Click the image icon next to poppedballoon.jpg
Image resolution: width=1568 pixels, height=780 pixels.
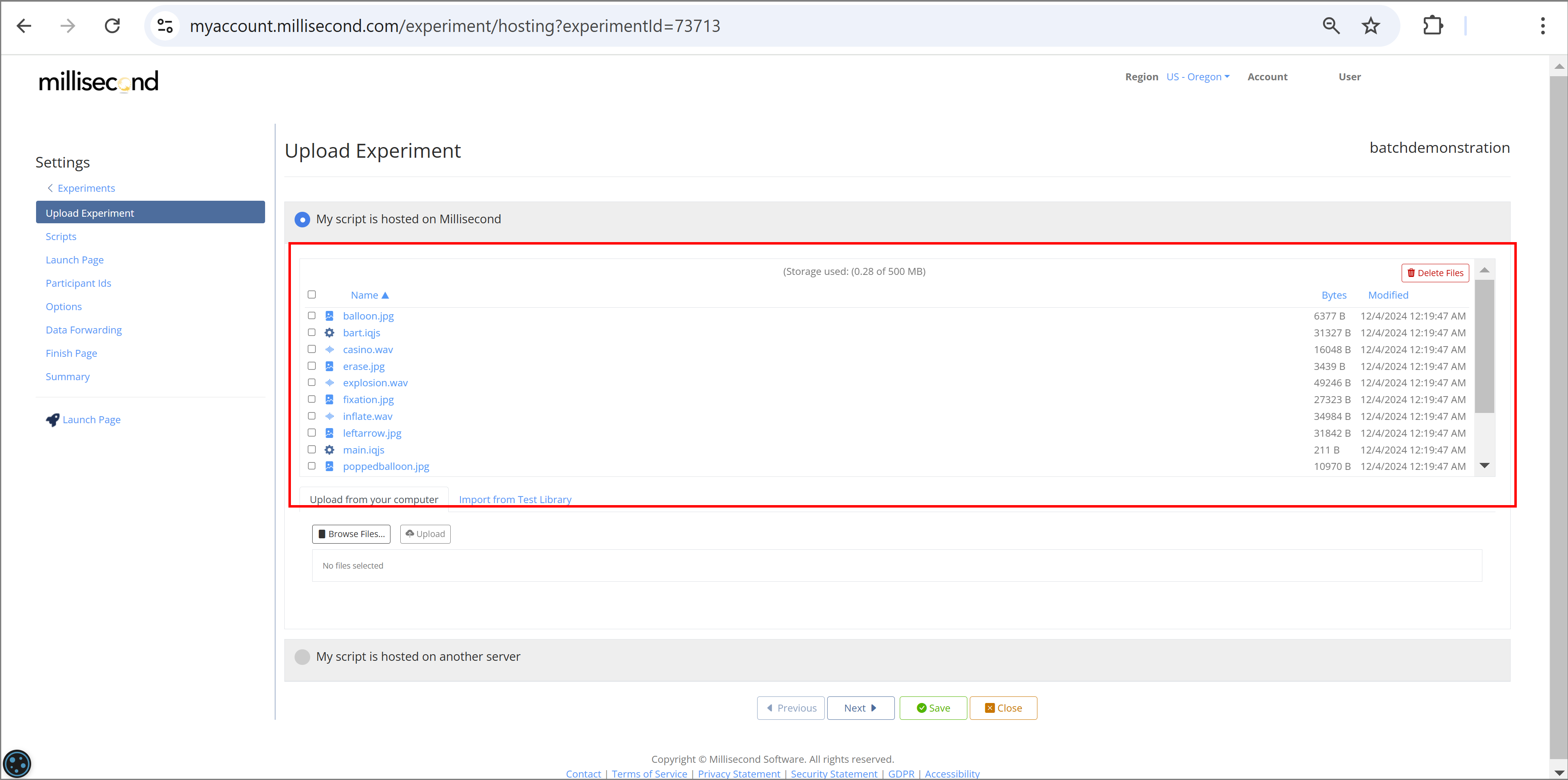click(329, 466)
